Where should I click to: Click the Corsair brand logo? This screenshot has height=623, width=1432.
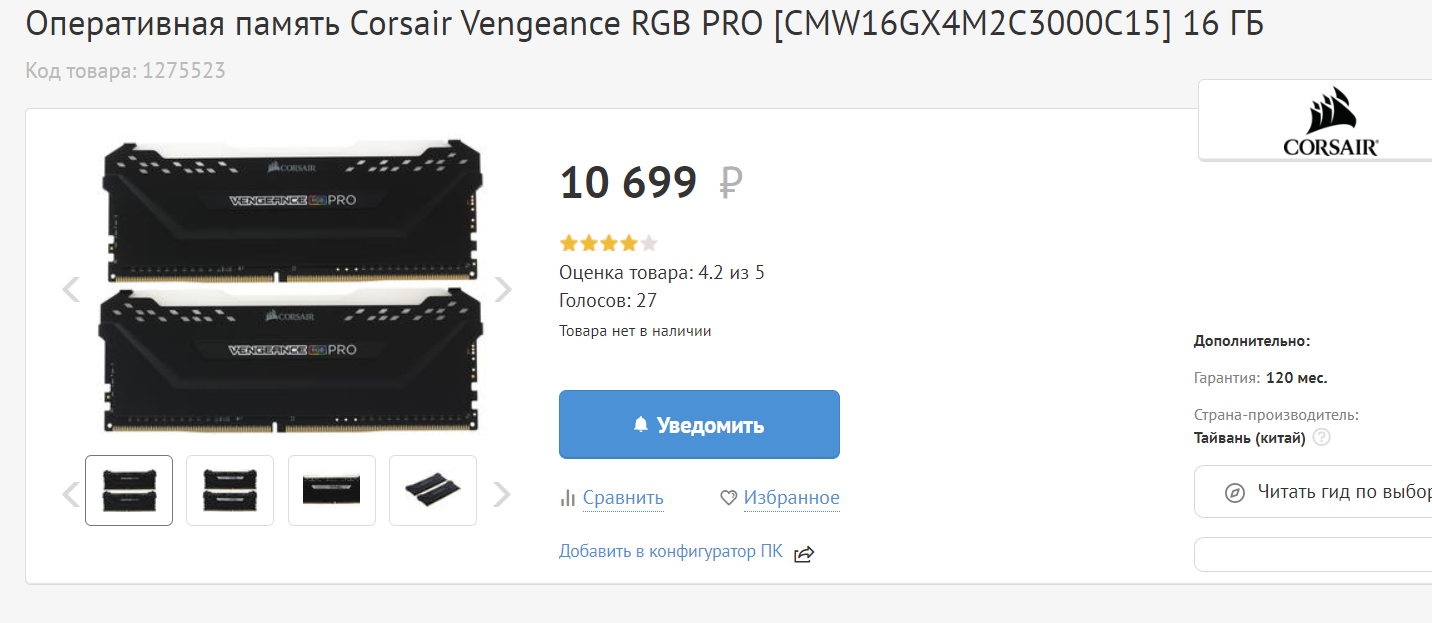pyautogui.click(x=1331, y=122)
